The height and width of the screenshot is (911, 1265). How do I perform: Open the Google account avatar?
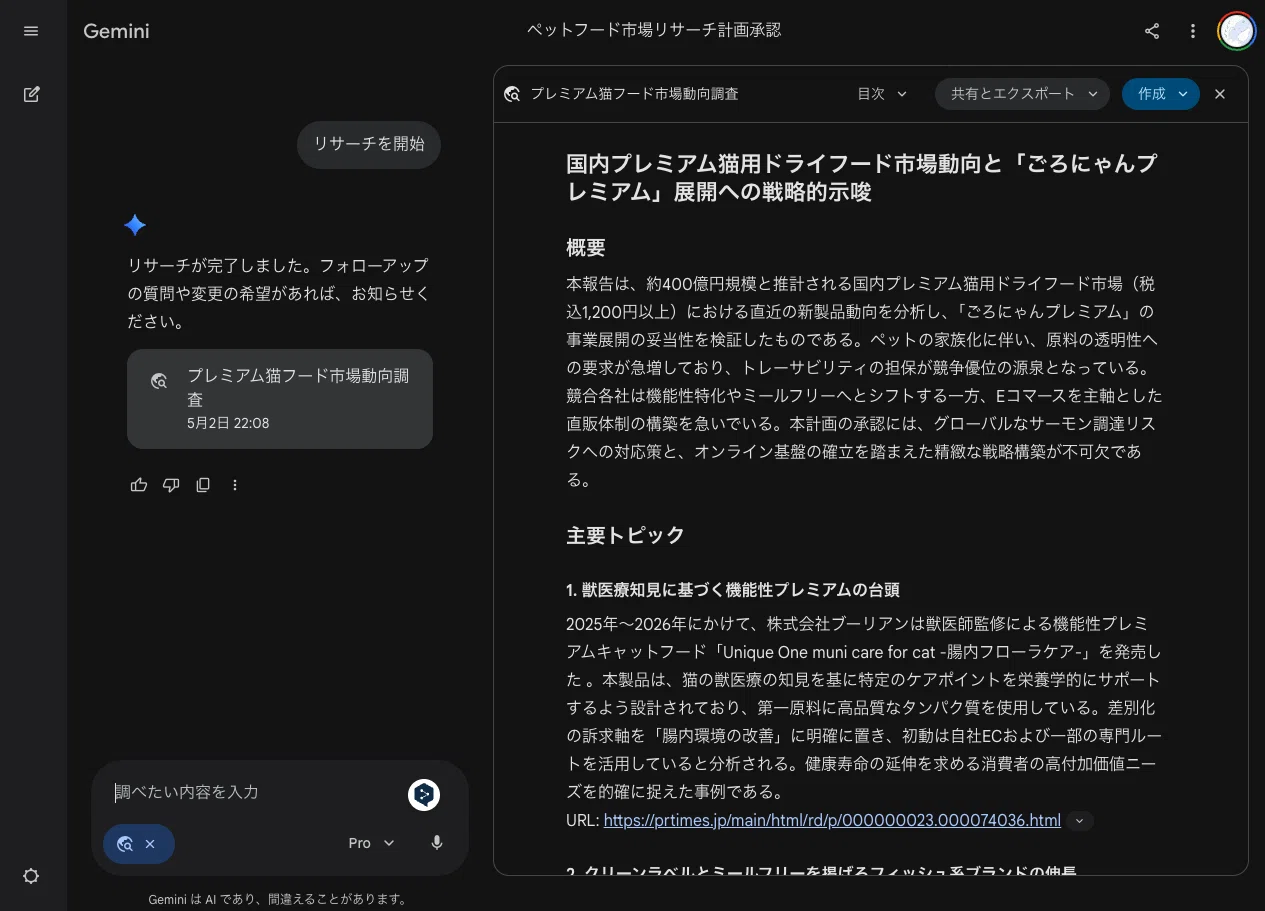[1237, 31]
